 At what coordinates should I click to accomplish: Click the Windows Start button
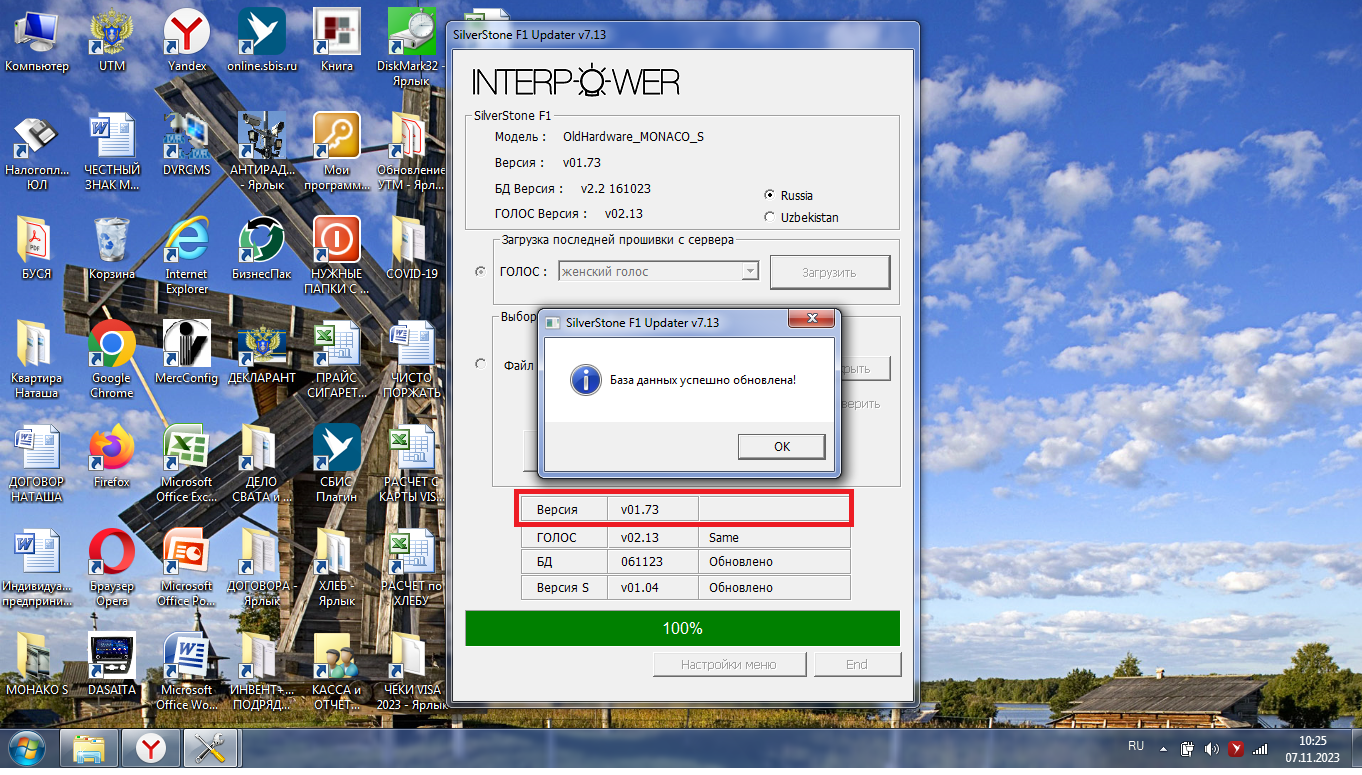pyautogui.click(x=26, y=748)
